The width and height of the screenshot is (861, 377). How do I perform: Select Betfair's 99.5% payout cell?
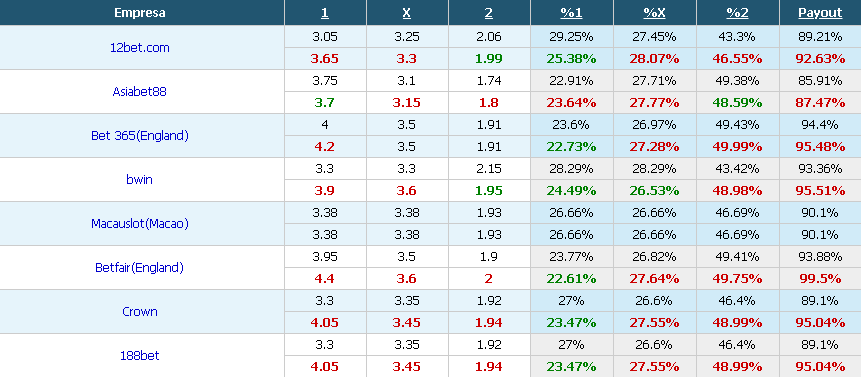coord(820,279)
